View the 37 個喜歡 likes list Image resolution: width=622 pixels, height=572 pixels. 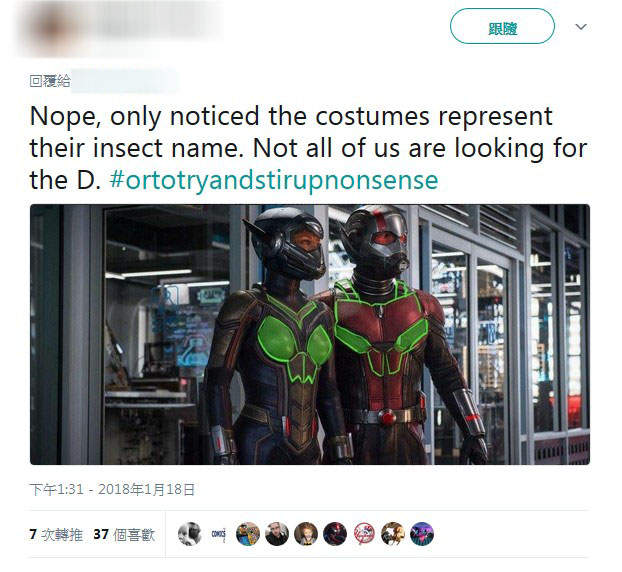[x=124, y=535]
